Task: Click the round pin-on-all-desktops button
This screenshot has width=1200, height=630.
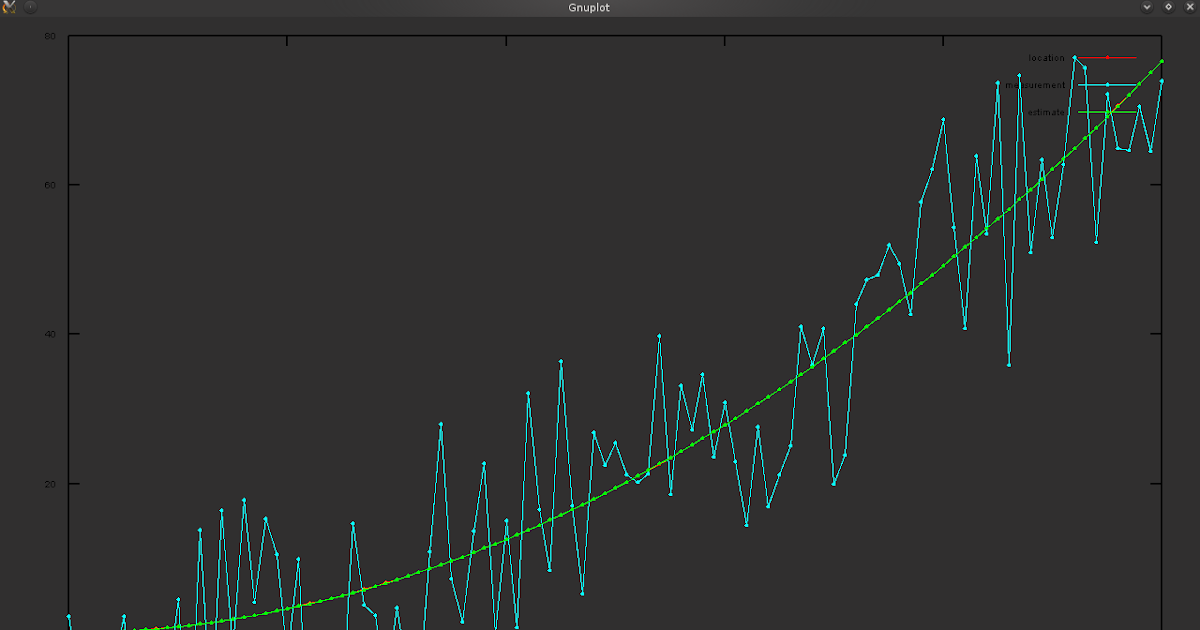Action: coord(30,7)
